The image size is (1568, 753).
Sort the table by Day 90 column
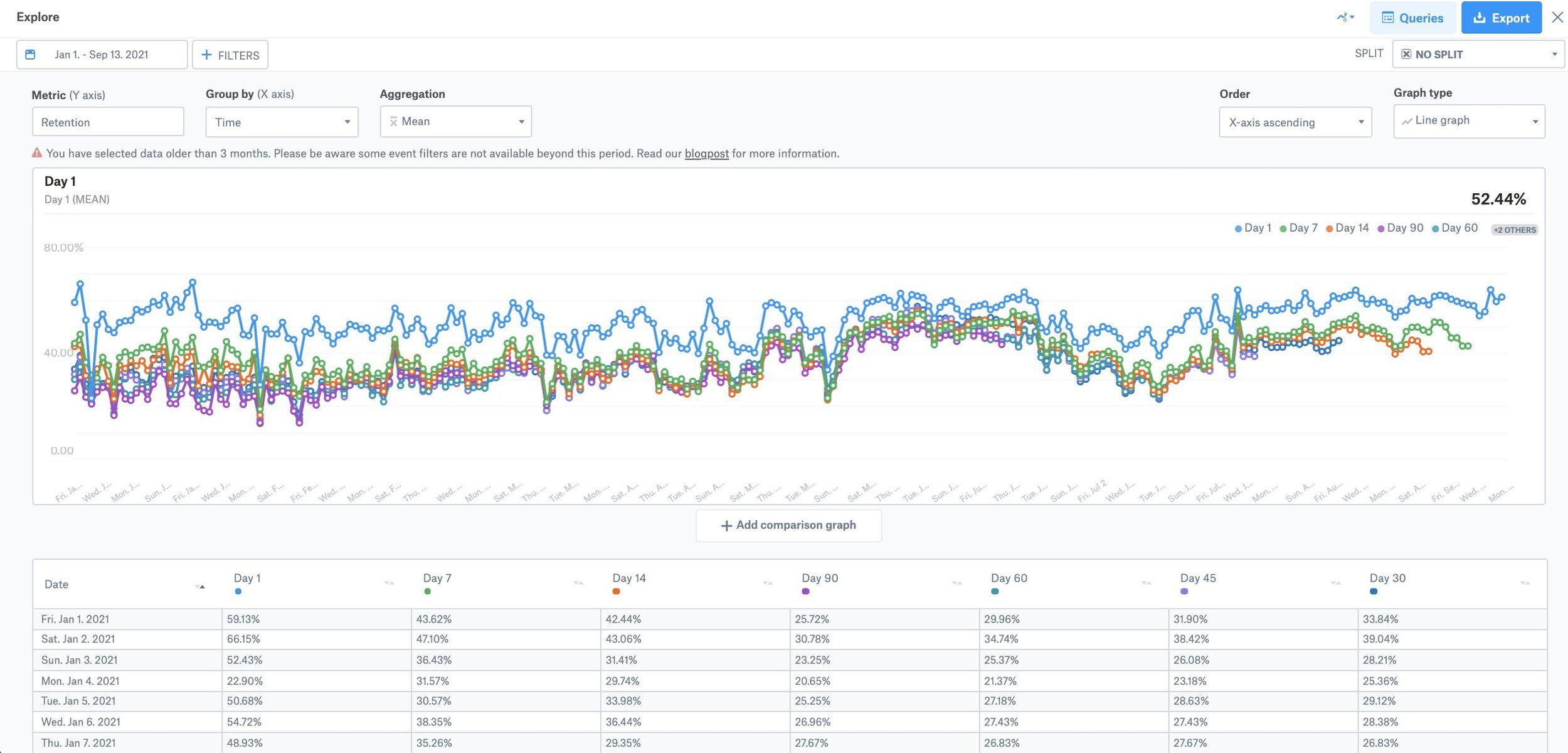[956, 583]
